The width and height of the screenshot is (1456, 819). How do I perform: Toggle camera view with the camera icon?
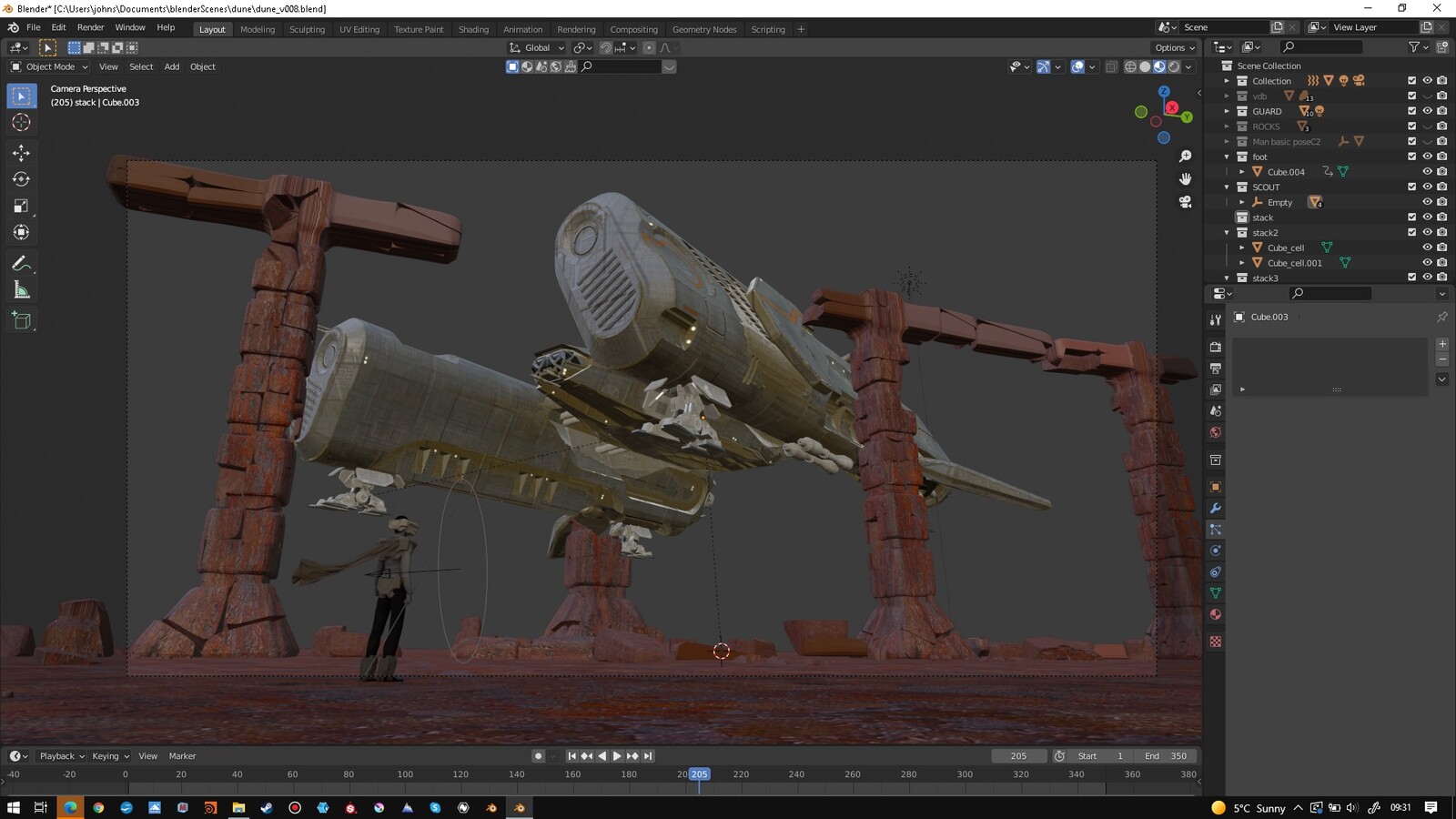[1185, 202]
